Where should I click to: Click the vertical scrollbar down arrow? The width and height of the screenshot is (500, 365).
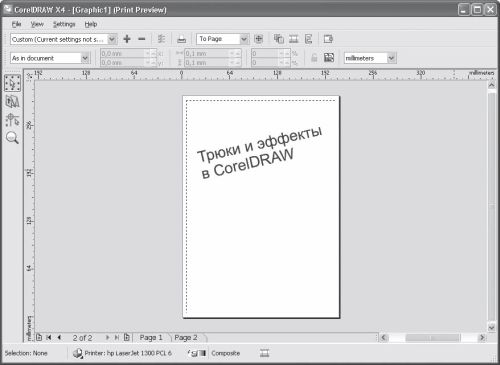coord(491,327)
